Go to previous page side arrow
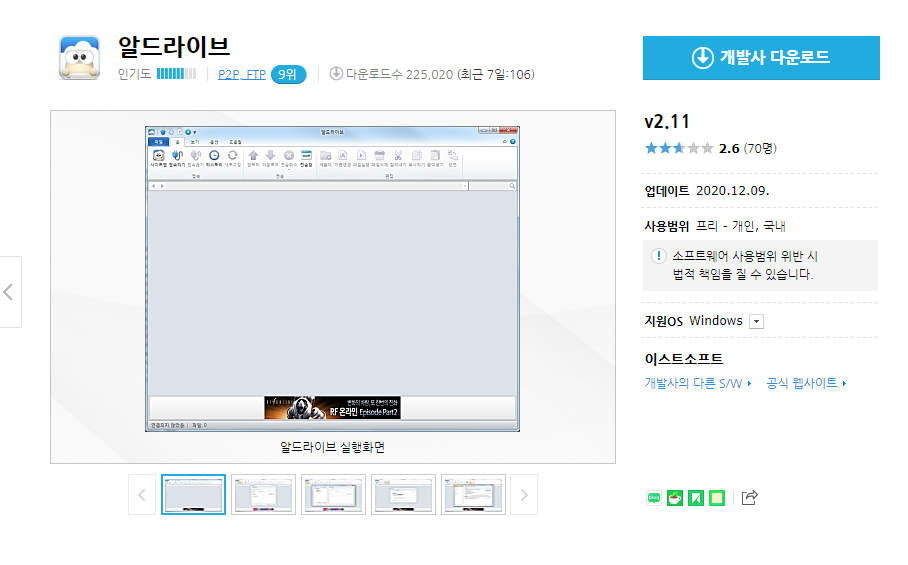The width and height of the screenshot is (908, 565). point(9,292)
